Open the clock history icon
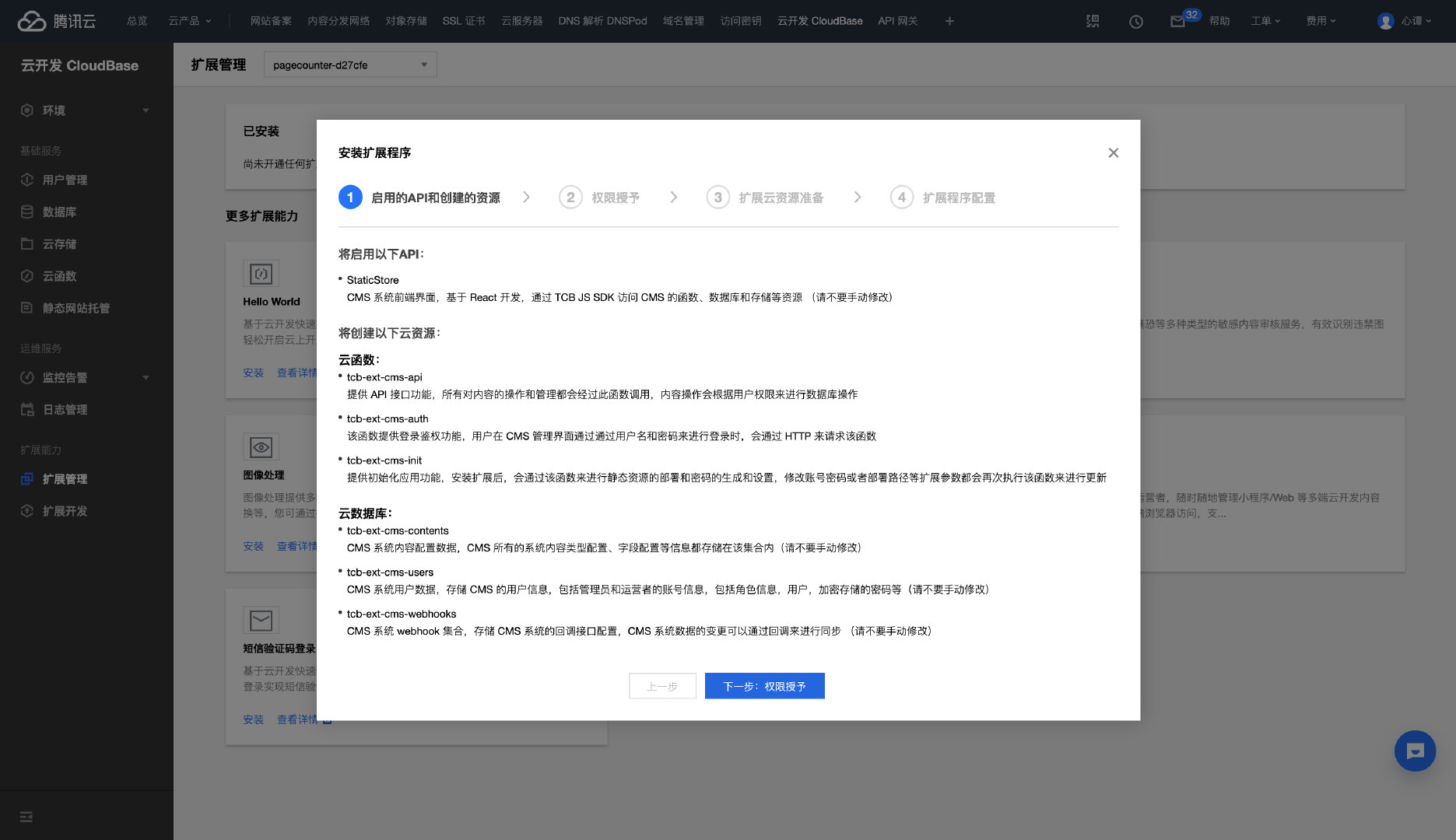 1136,21
